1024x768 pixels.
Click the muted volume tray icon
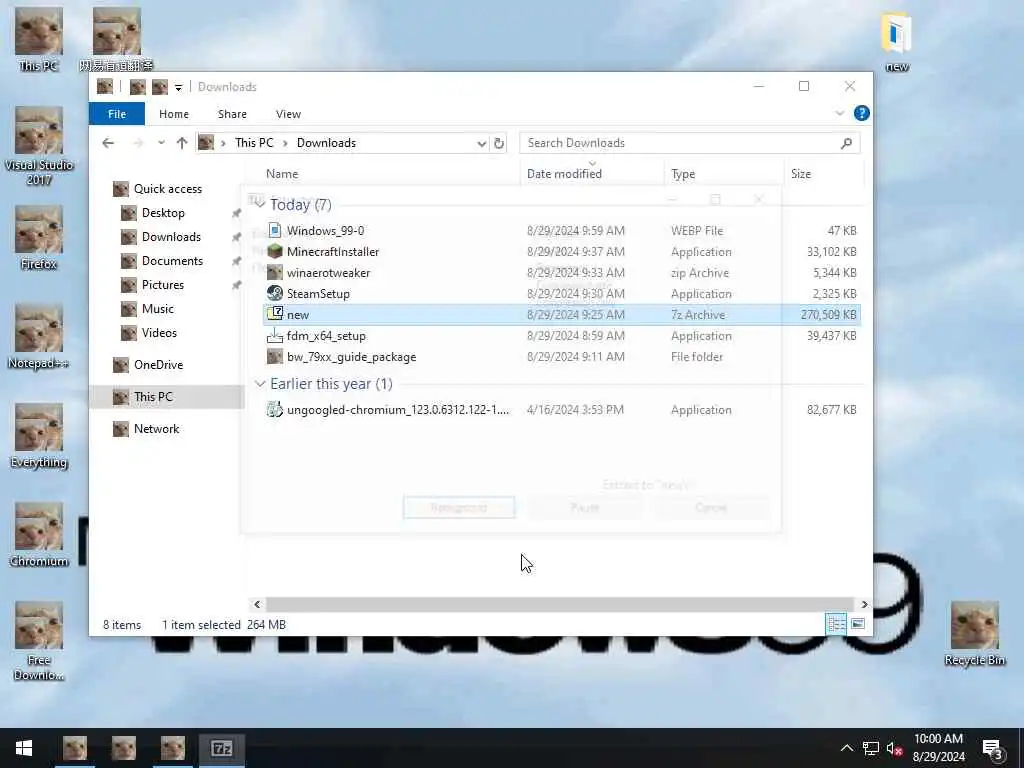click(x=894, y=749)
